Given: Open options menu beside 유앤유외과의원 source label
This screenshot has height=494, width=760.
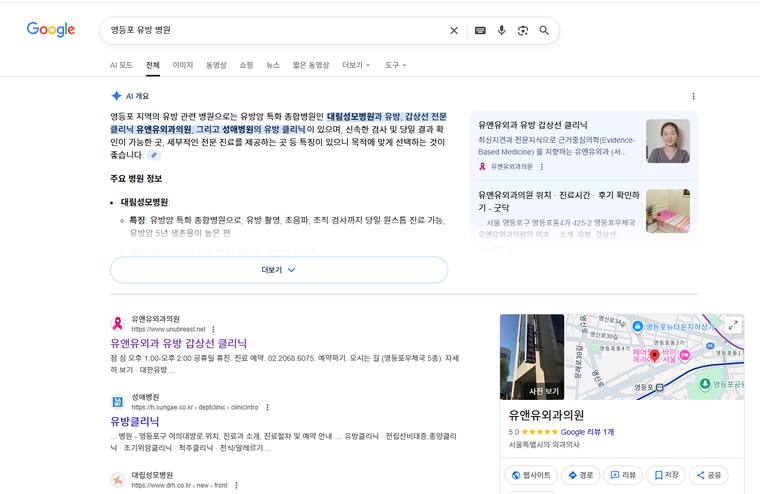Looking at the screenshot, I should tap(541, 167).
